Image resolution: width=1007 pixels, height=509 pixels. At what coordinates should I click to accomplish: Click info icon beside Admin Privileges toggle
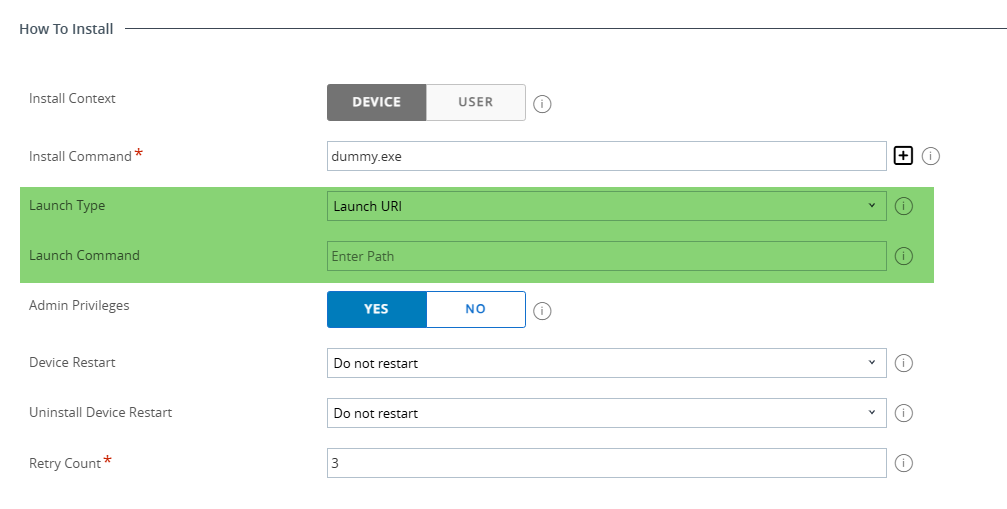543,311
